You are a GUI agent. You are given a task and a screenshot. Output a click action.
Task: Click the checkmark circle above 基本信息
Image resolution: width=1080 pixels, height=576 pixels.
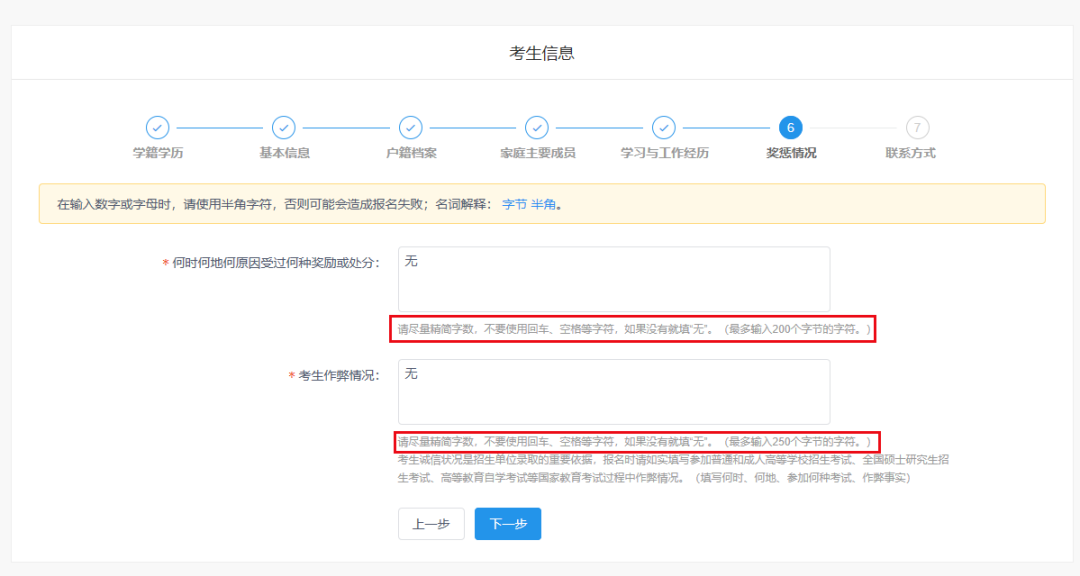pyautogui.click(x=284, y=128)
